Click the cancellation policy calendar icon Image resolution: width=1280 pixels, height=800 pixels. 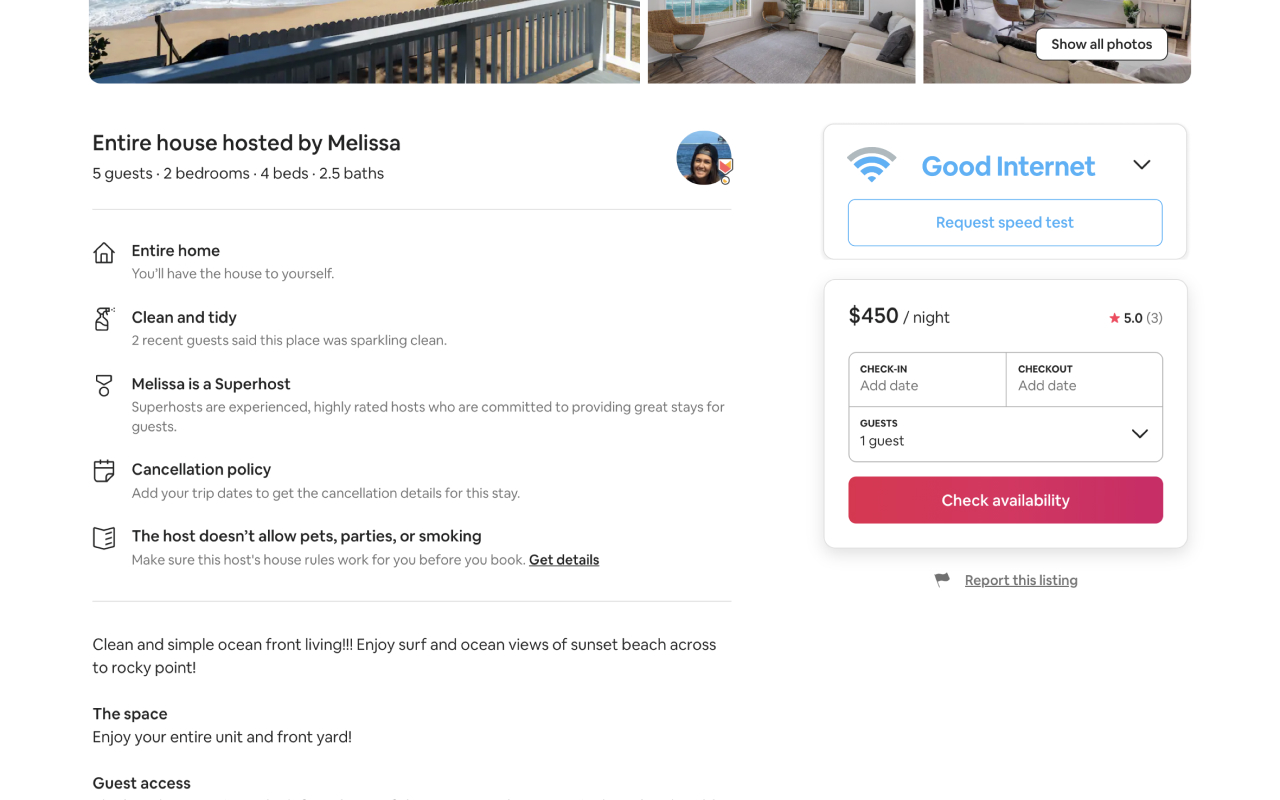tap(104, 472)
